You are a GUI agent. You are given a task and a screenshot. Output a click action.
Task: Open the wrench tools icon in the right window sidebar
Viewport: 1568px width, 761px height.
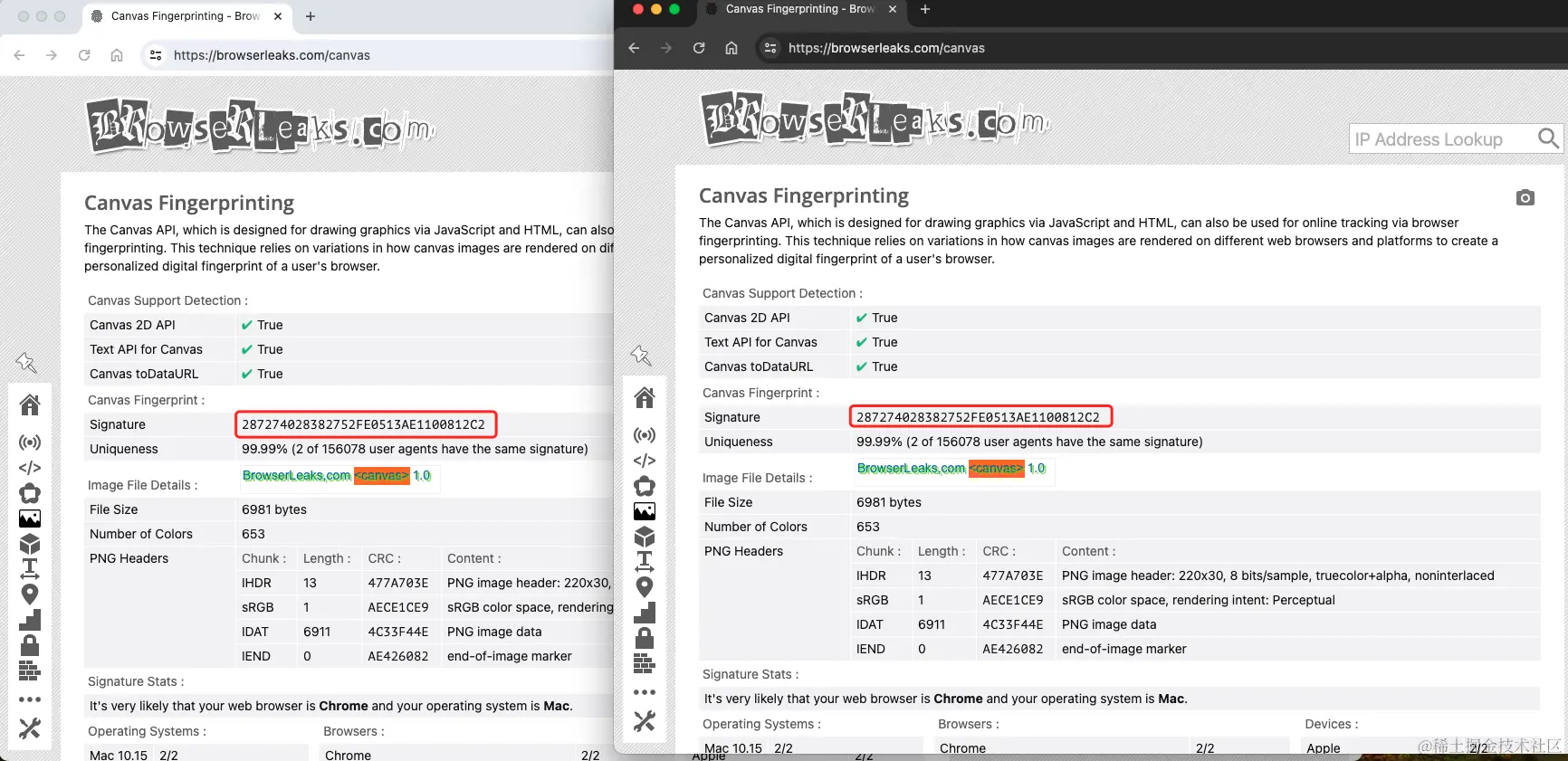(645, 721)
